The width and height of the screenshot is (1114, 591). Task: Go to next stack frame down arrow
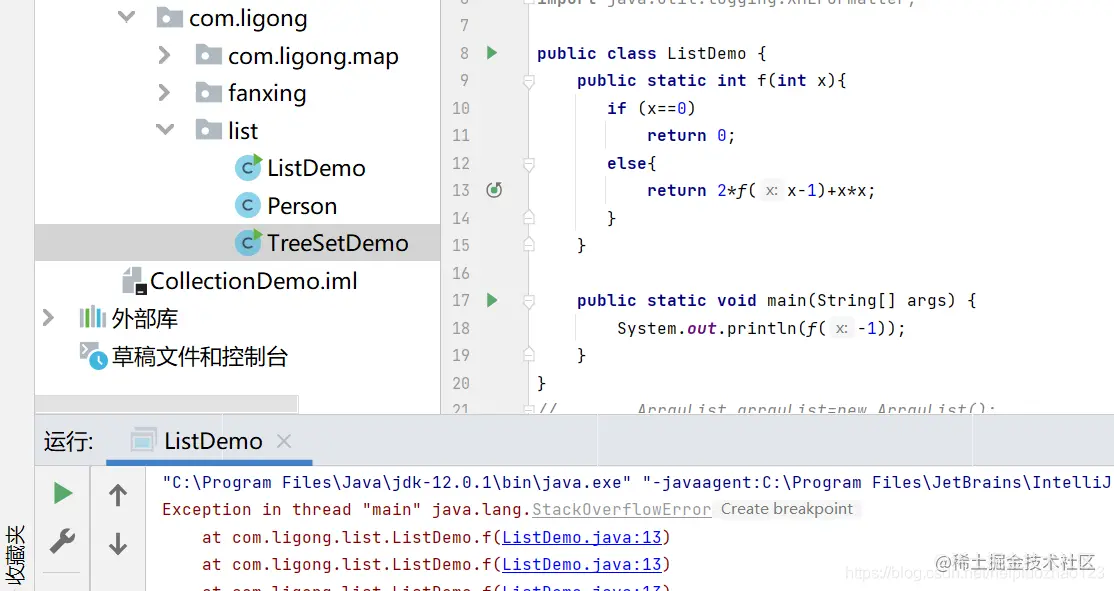(x=118, y=543)
